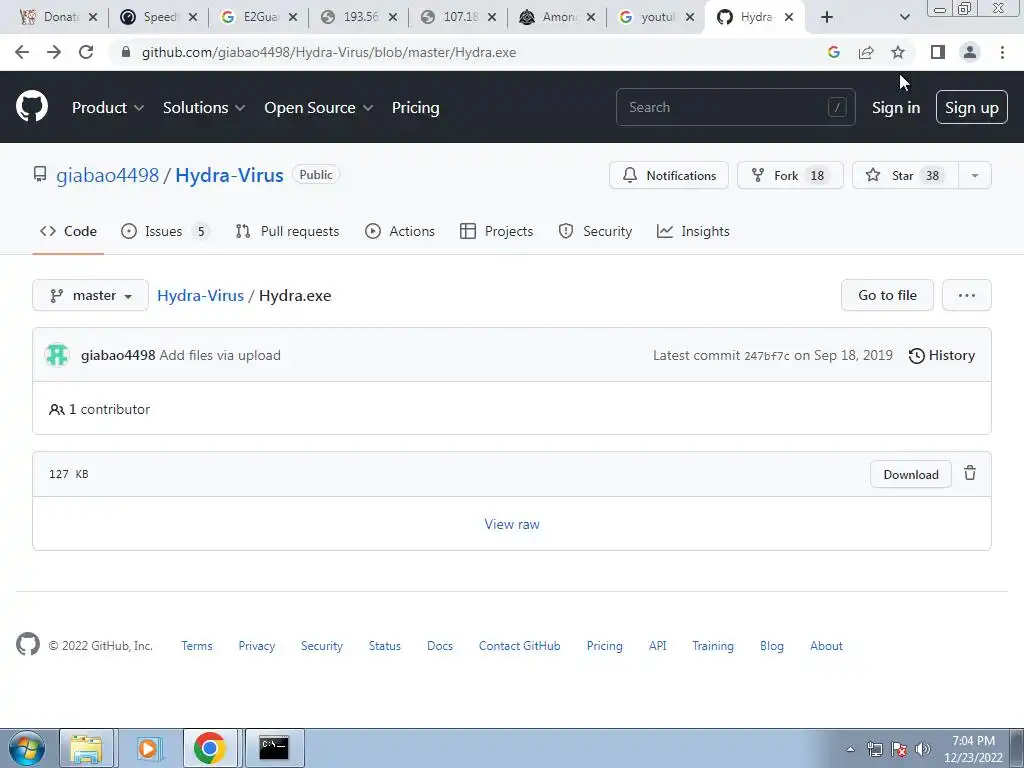The height and width of the screenshot is (768, 1024).
Task: Click the delete file trash icon
Action: click(x=970, y=473)
